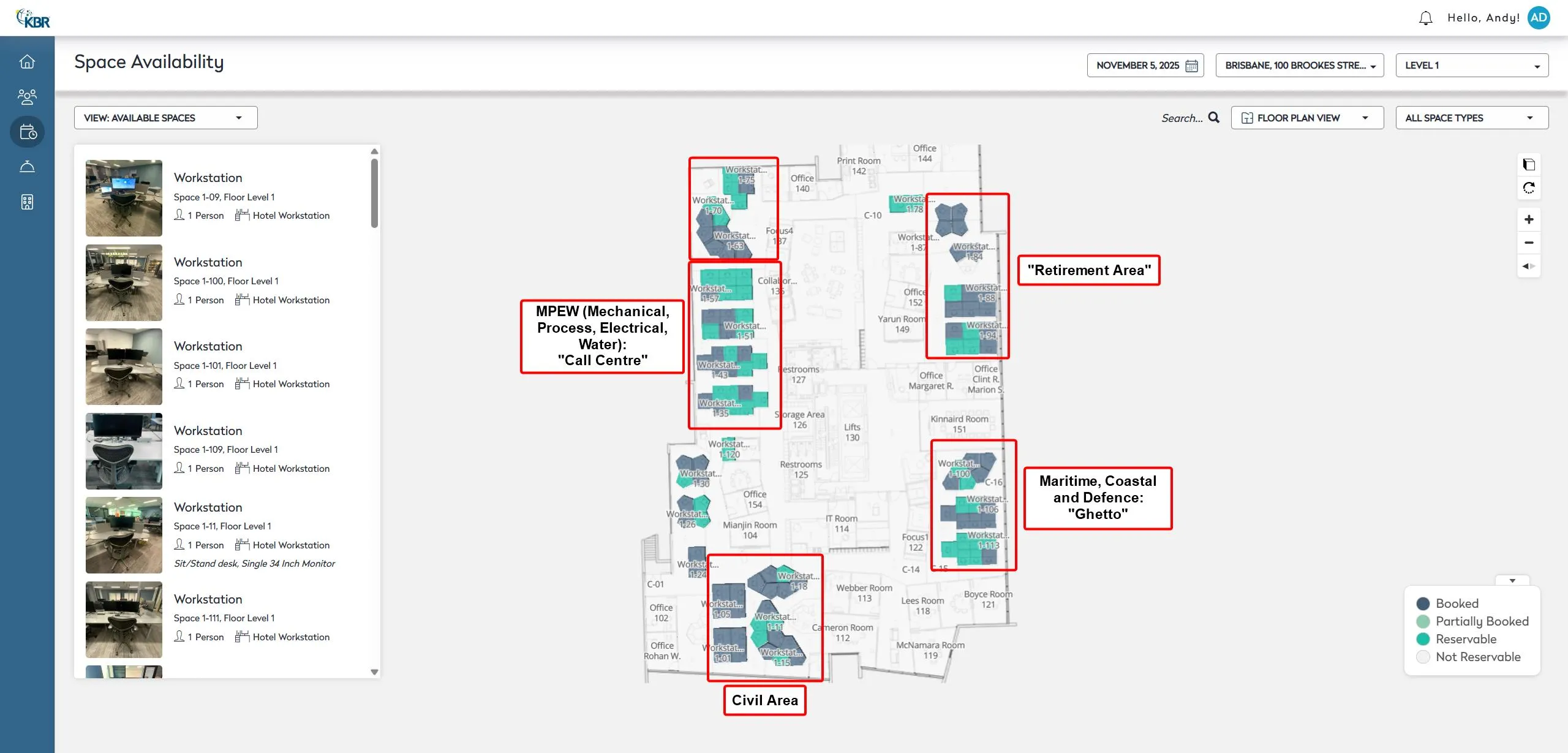Click the AD user avatar
This screenshot has height=753, width=1568.
pyautogui.click(x=1539, y=18)
